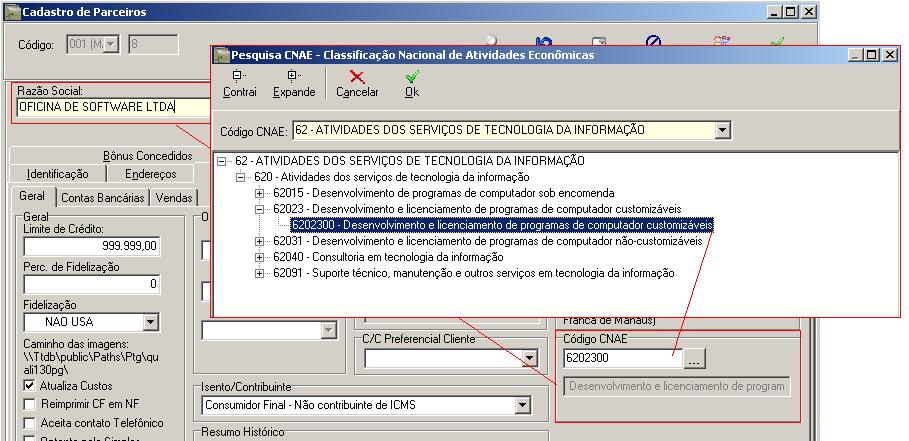
Task: Select row 62031 - programas não-customizáveis
Action: pyautogui.click(x=488, y=241)
